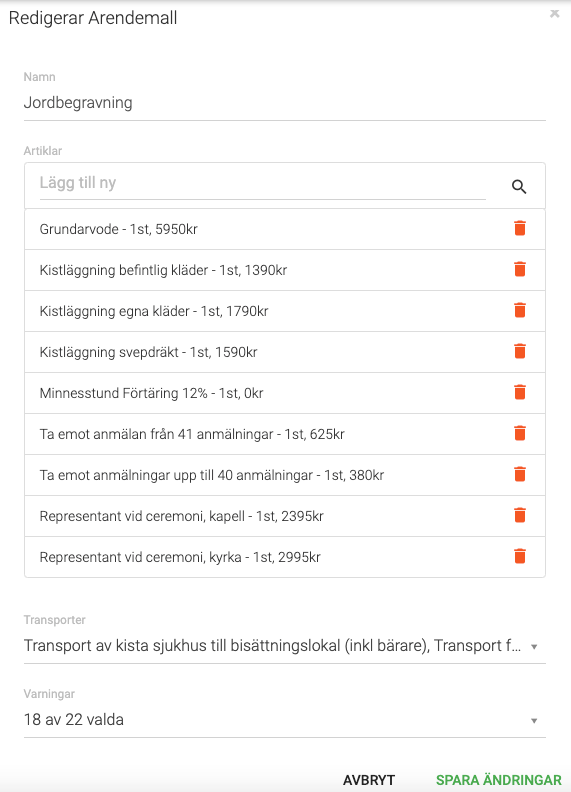Click SPARA ÄNDRINGAR to save

tap(499, 779)
